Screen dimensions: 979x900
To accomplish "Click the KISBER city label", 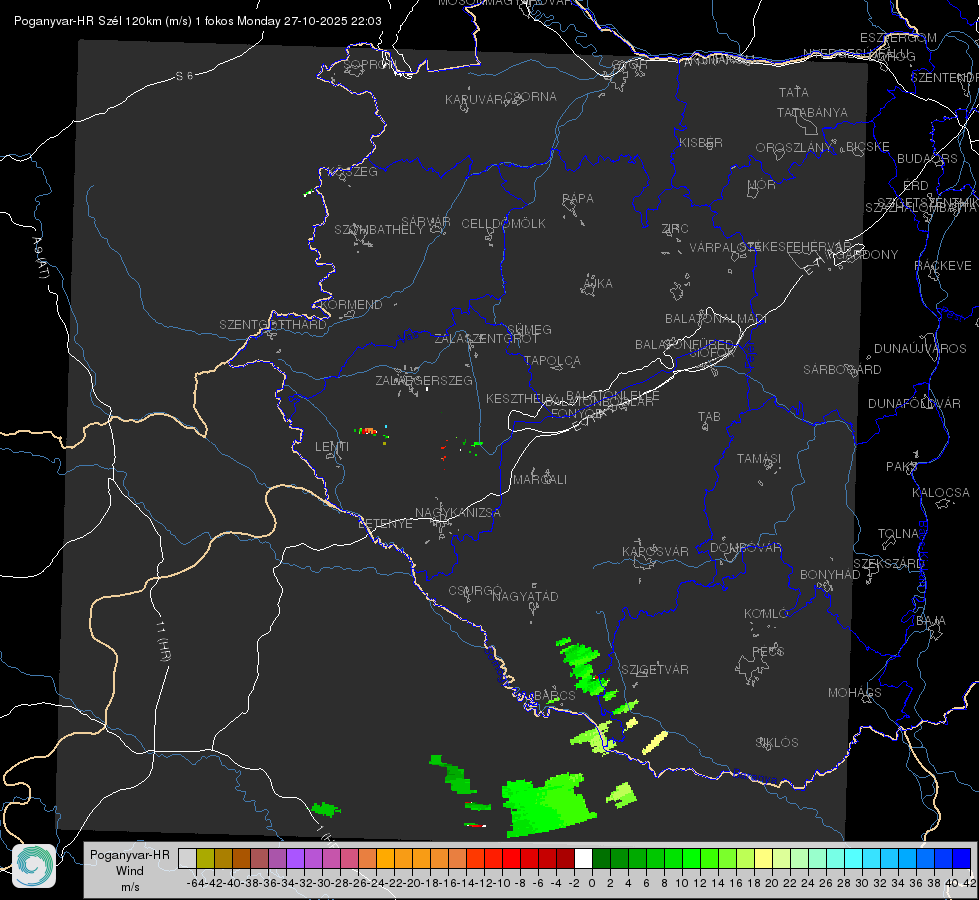I will [701, 143].
